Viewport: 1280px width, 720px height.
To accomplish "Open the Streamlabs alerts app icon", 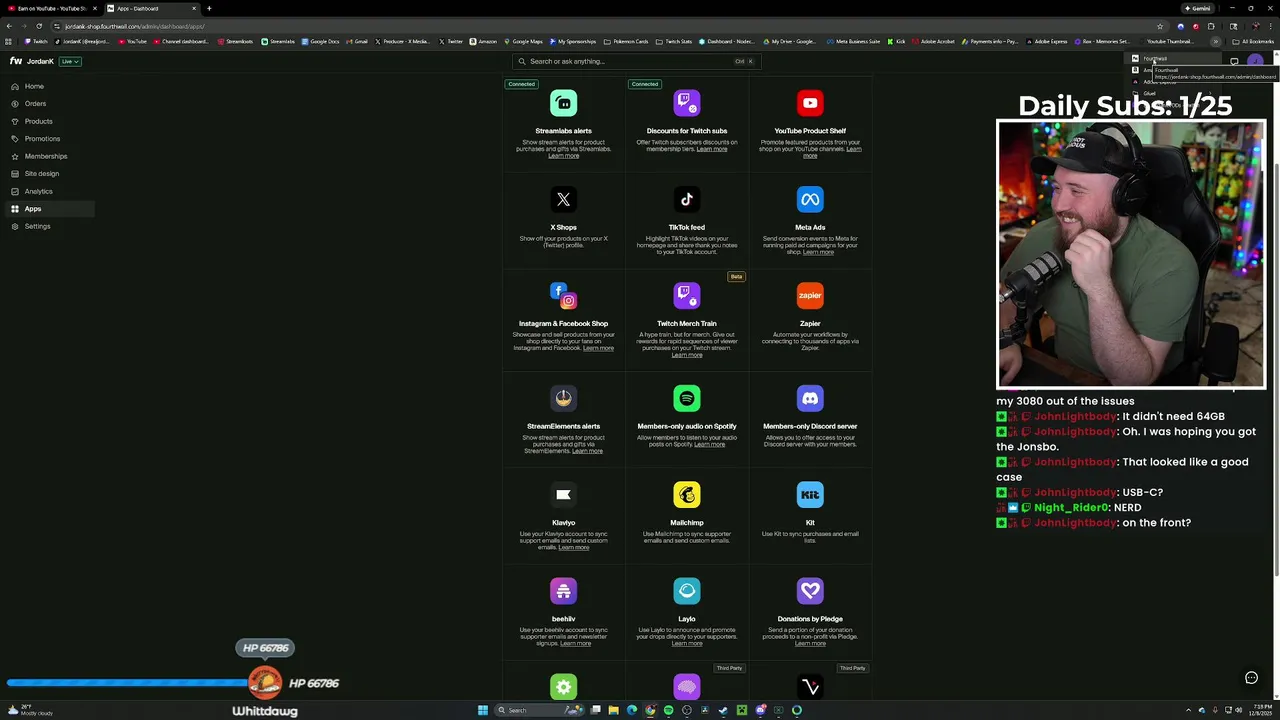I will pyautogui.click(x=563, y=103).
